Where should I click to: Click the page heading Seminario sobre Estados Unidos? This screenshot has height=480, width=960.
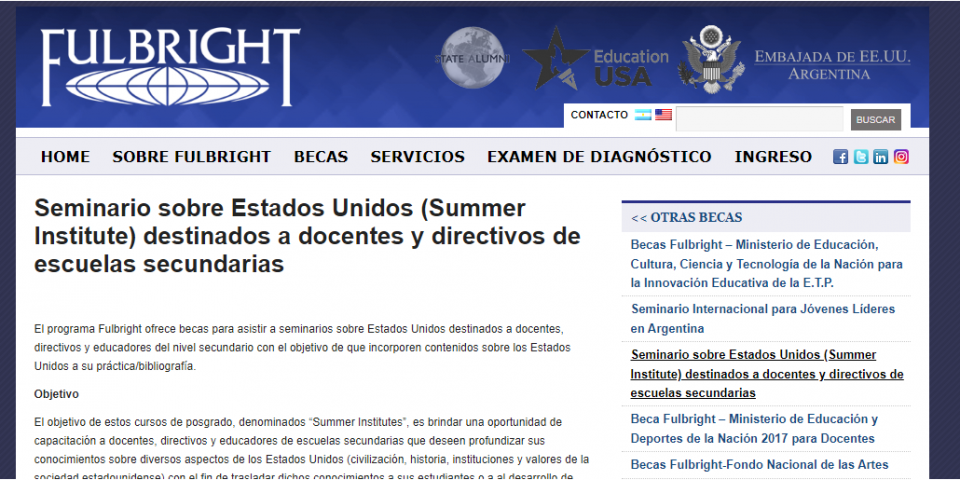tap(307, 236)
